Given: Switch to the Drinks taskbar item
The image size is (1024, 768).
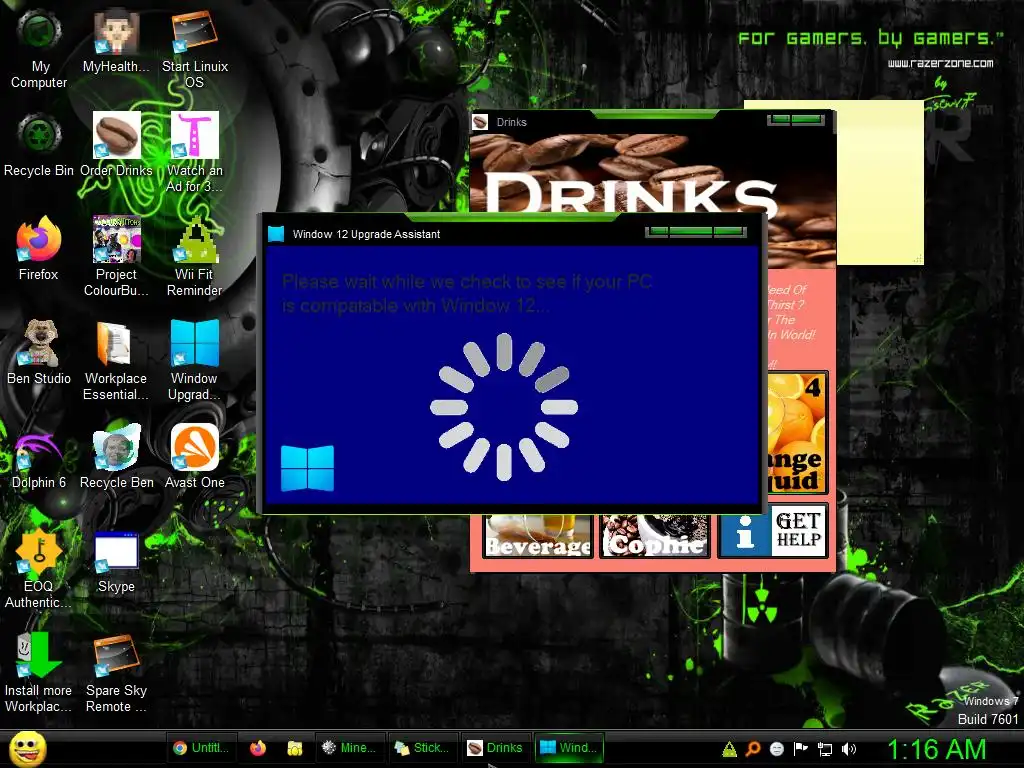Looking at the screenshot, I should tap(495, 748).
